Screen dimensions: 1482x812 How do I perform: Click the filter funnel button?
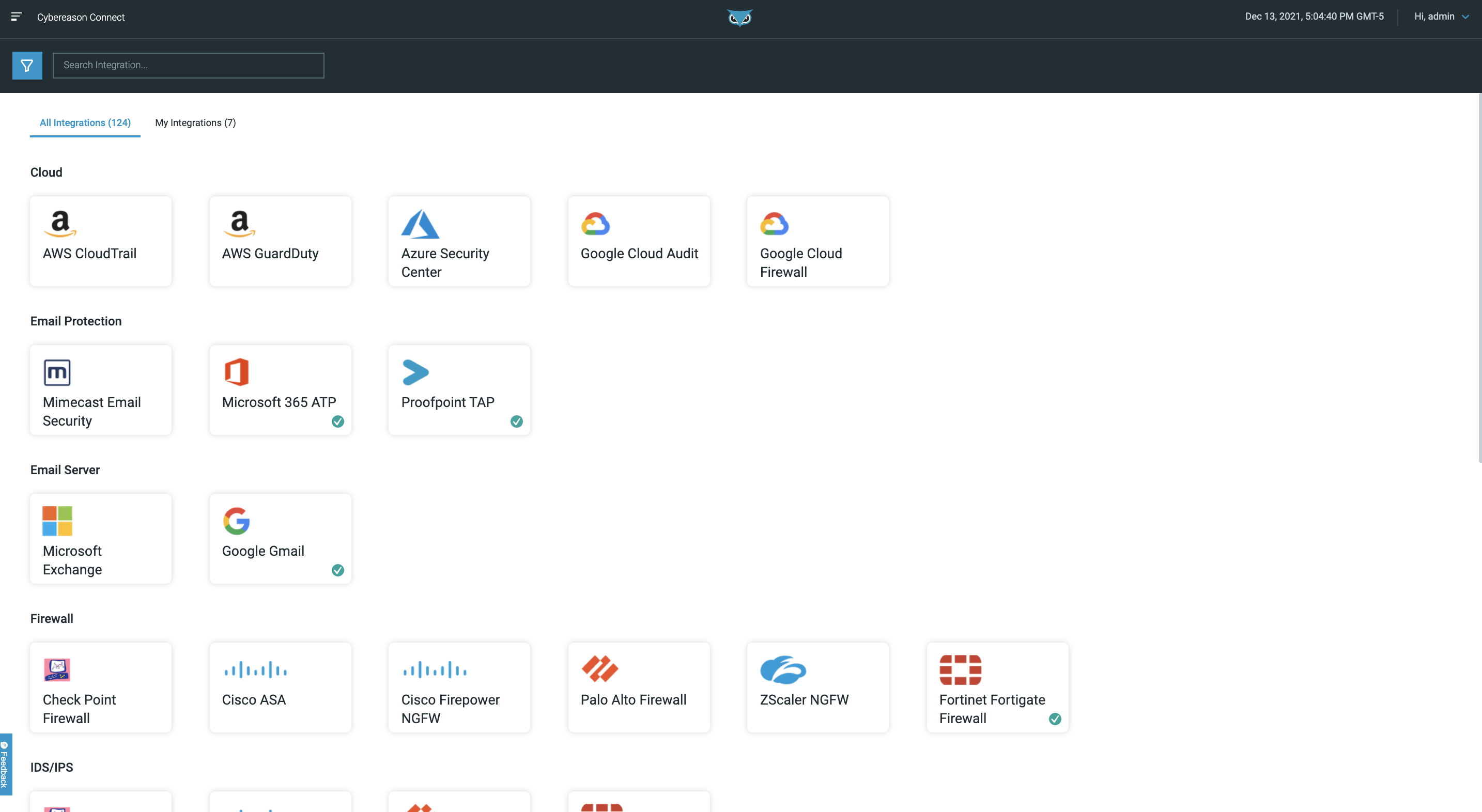coord(27,66)
